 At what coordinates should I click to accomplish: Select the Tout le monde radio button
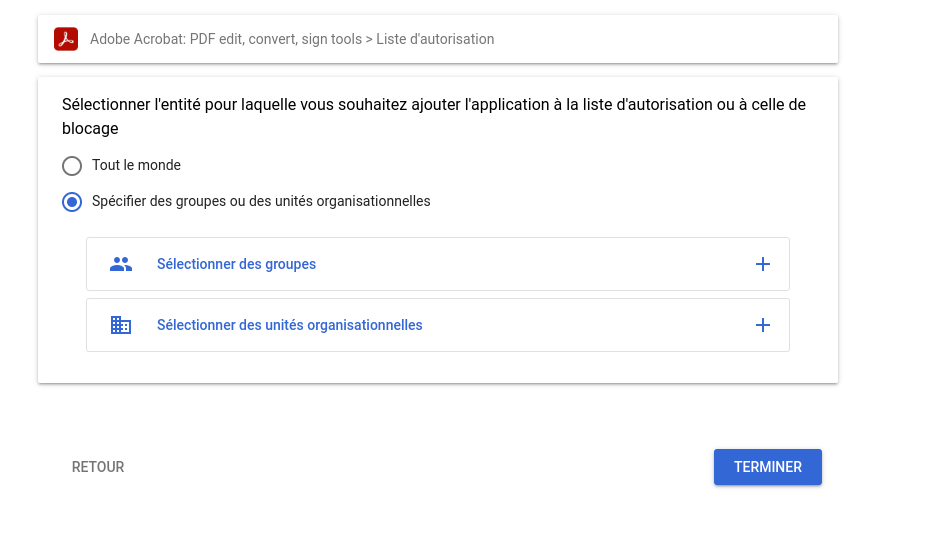point(72,165)
